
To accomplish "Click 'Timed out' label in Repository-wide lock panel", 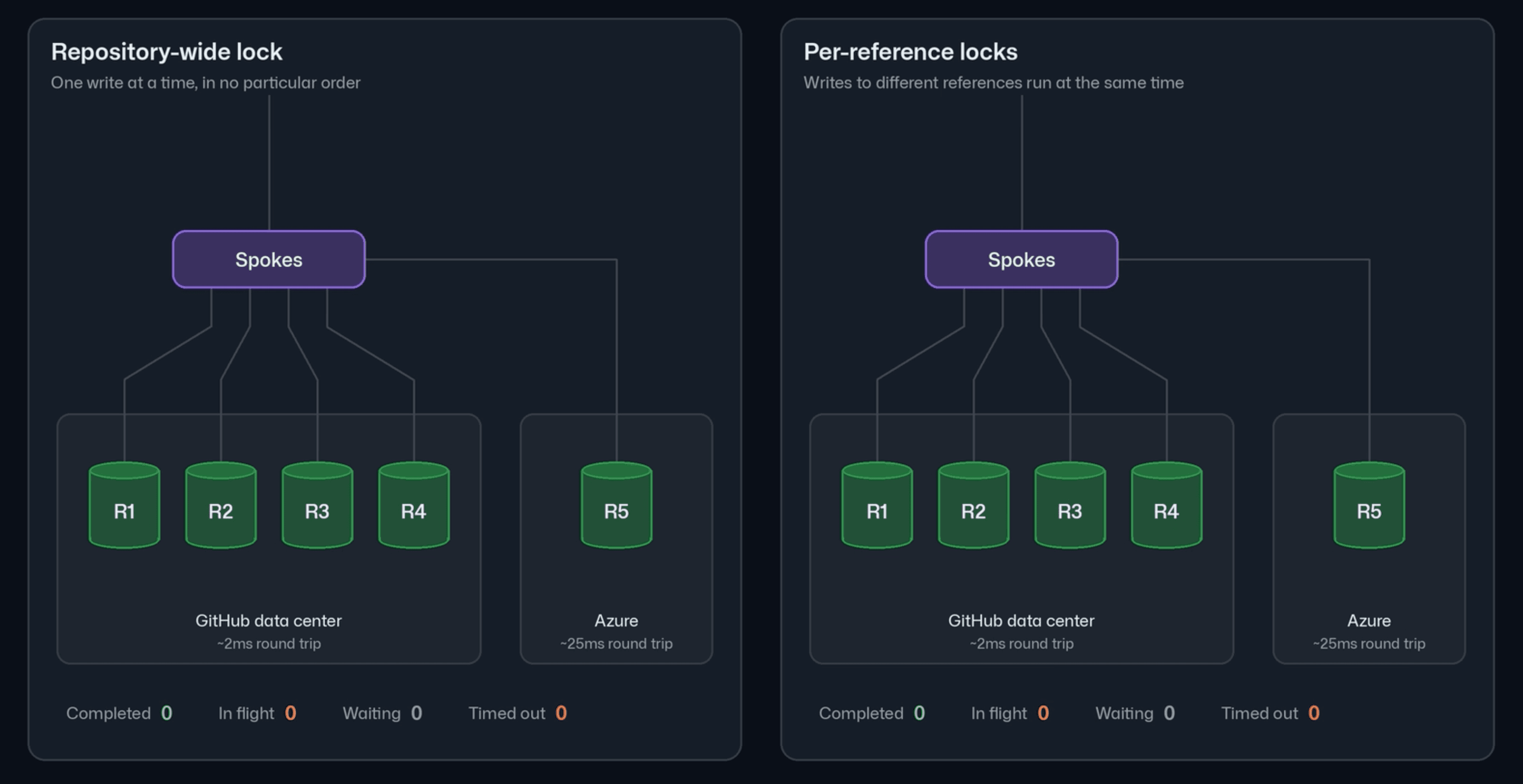I will [x=507, y=713].
